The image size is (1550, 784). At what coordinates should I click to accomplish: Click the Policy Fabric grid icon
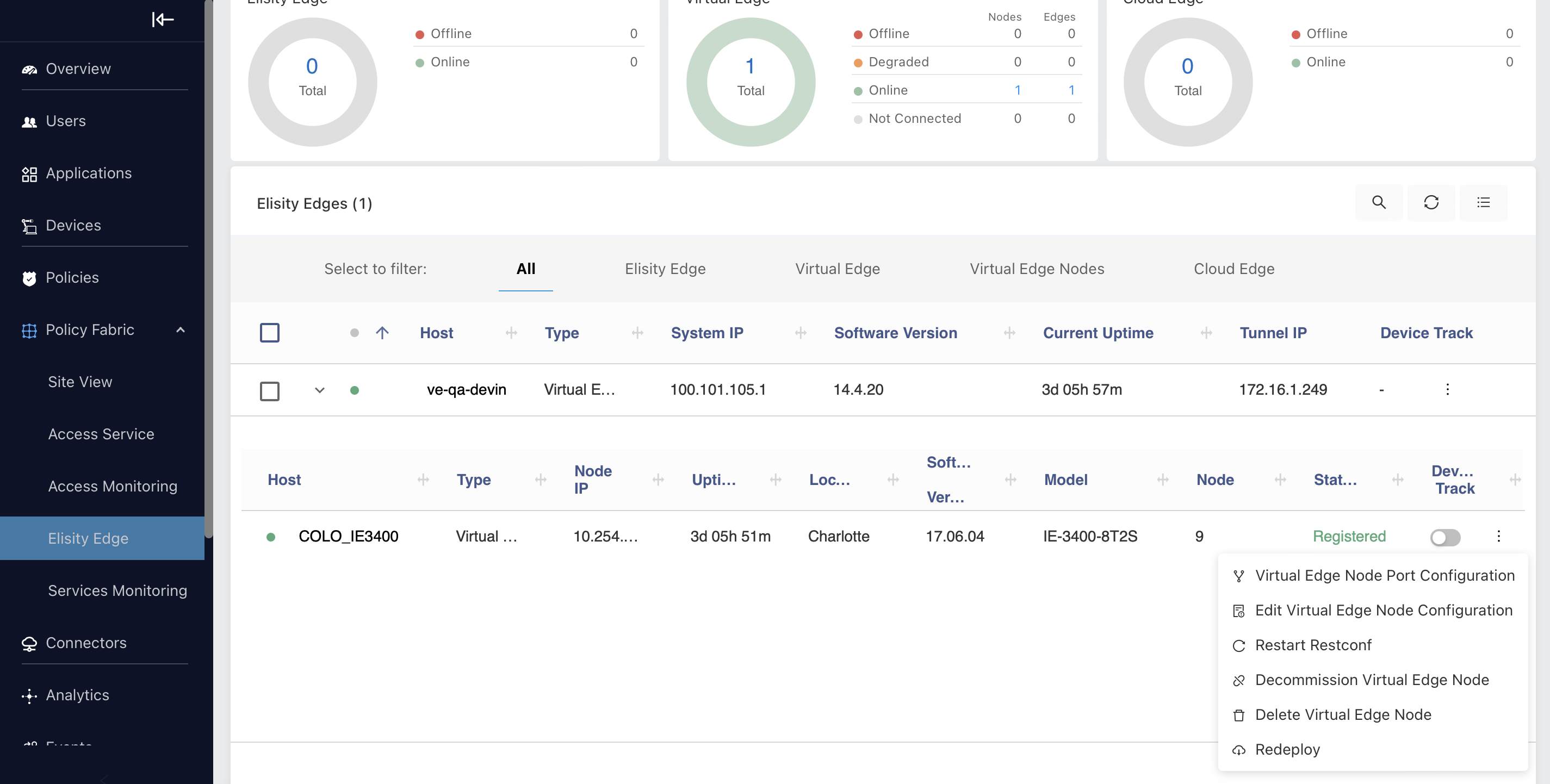[29, 331]
